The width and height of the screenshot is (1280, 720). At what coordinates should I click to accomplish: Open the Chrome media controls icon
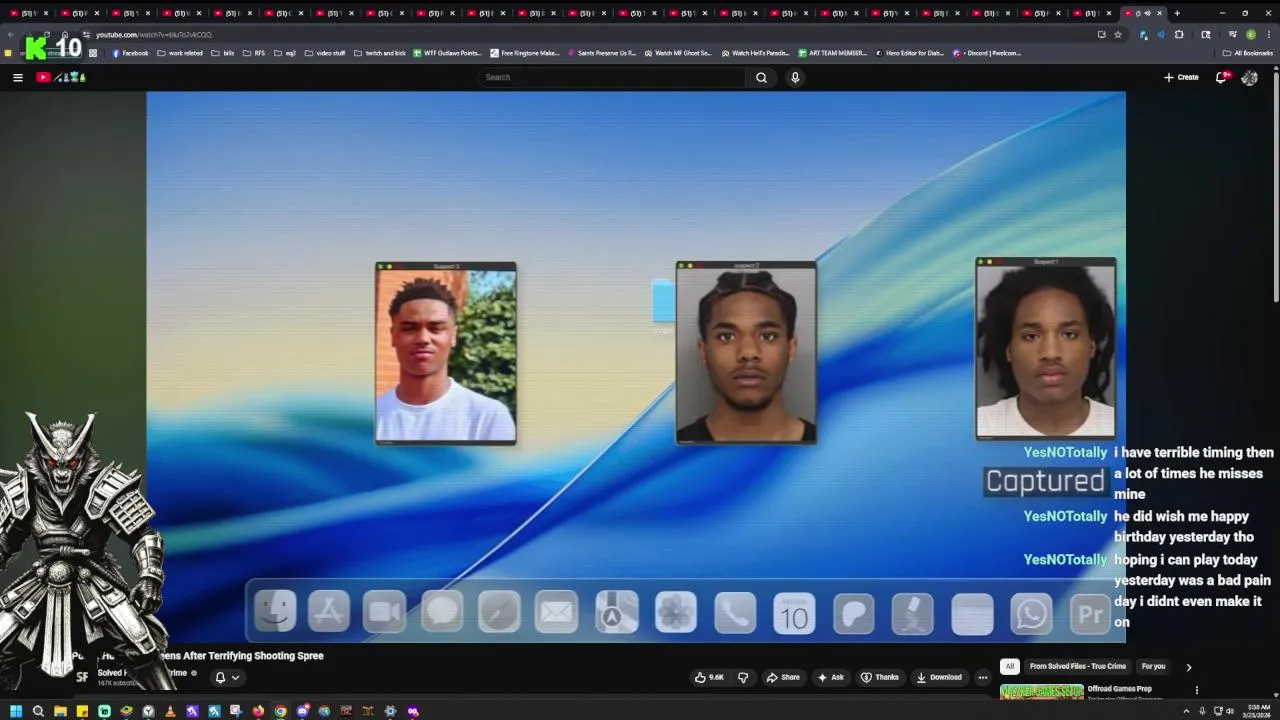tap(1232, 34)
